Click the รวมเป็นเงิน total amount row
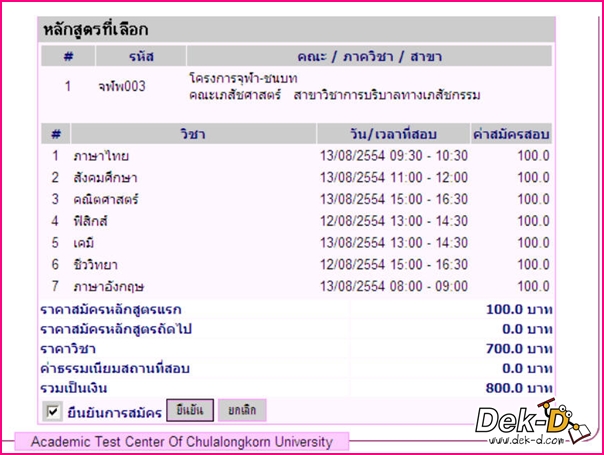 coord(295,388)
